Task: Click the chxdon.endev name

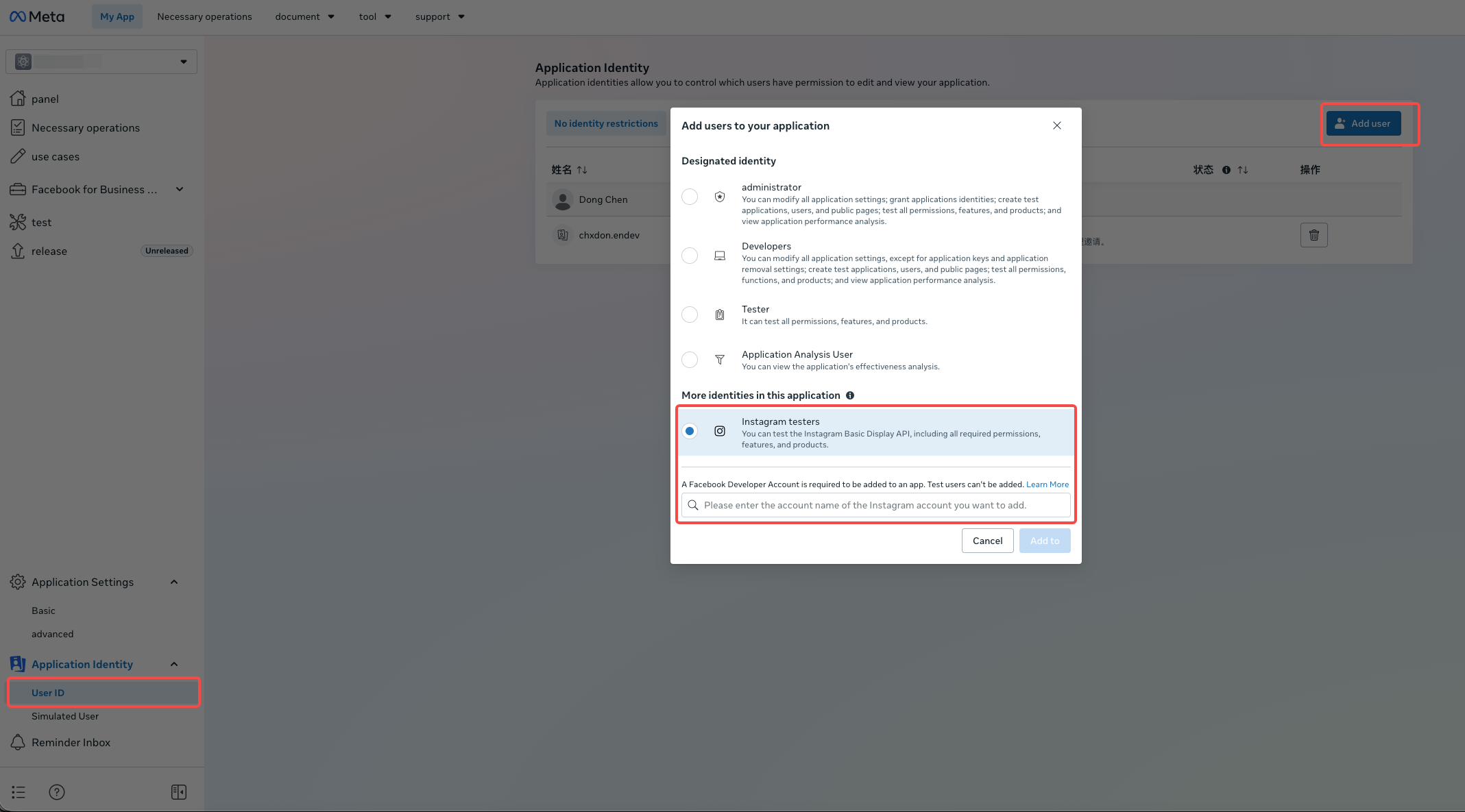Action: click(x=609, y=235)
